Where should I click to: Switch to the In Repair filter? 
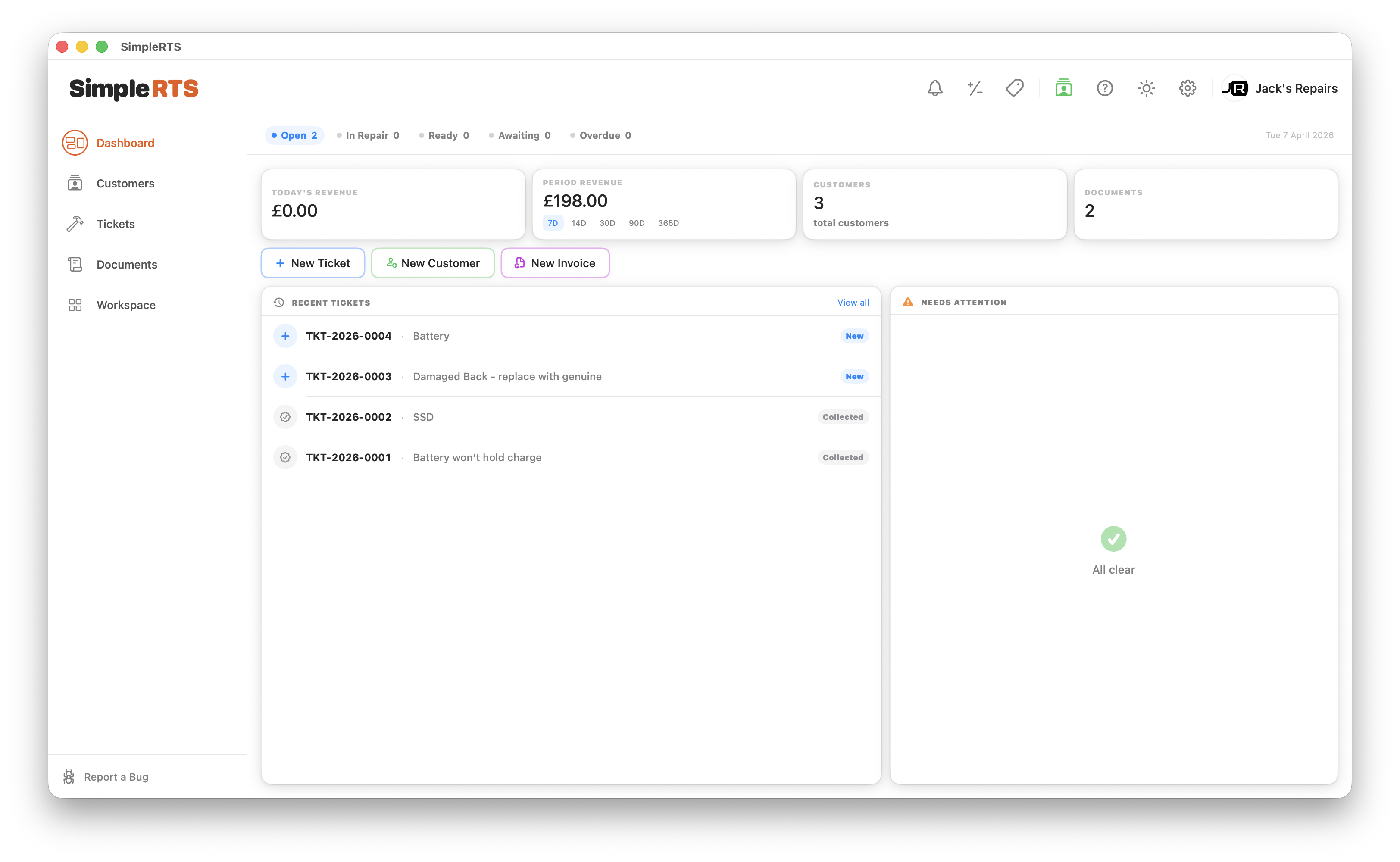(x=368, y=135)
